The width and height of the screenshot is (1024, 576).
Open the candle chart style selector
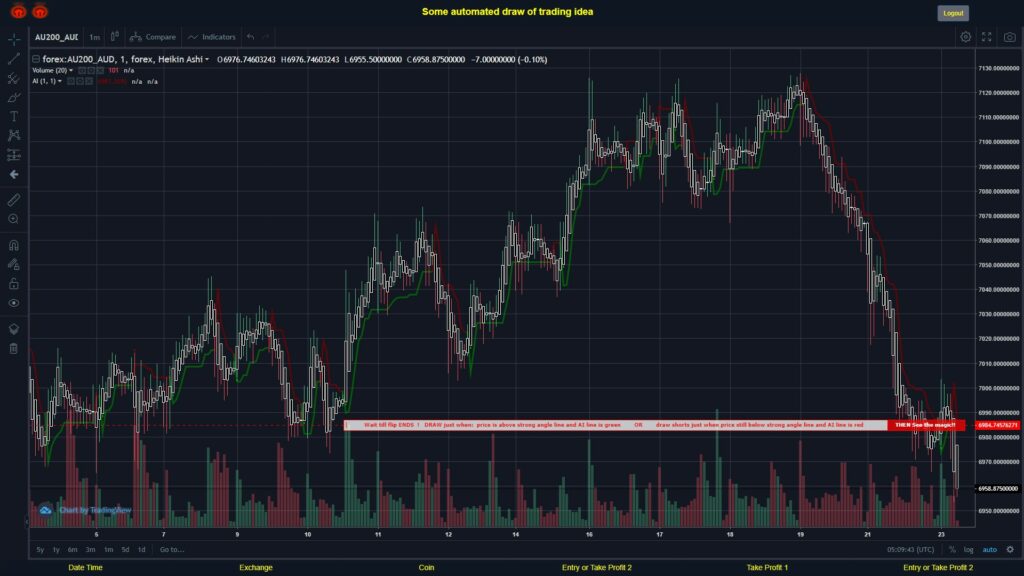pyautogui.click(x=114, y=37)
